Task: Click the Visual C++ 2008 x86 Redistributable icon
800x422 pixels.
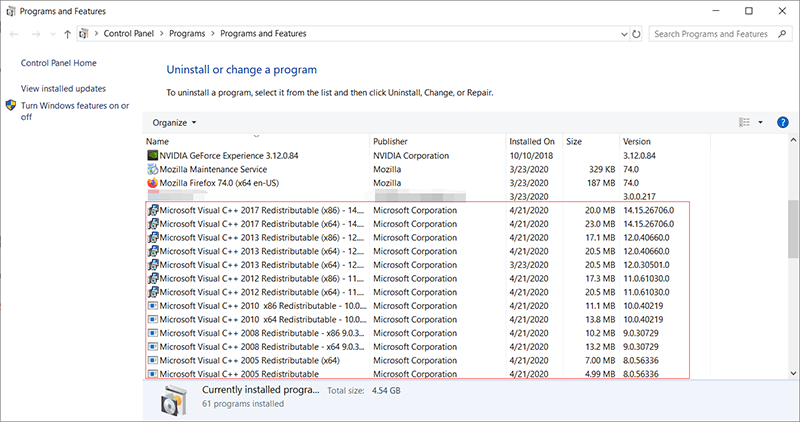Action: click(x=153, y=333)
